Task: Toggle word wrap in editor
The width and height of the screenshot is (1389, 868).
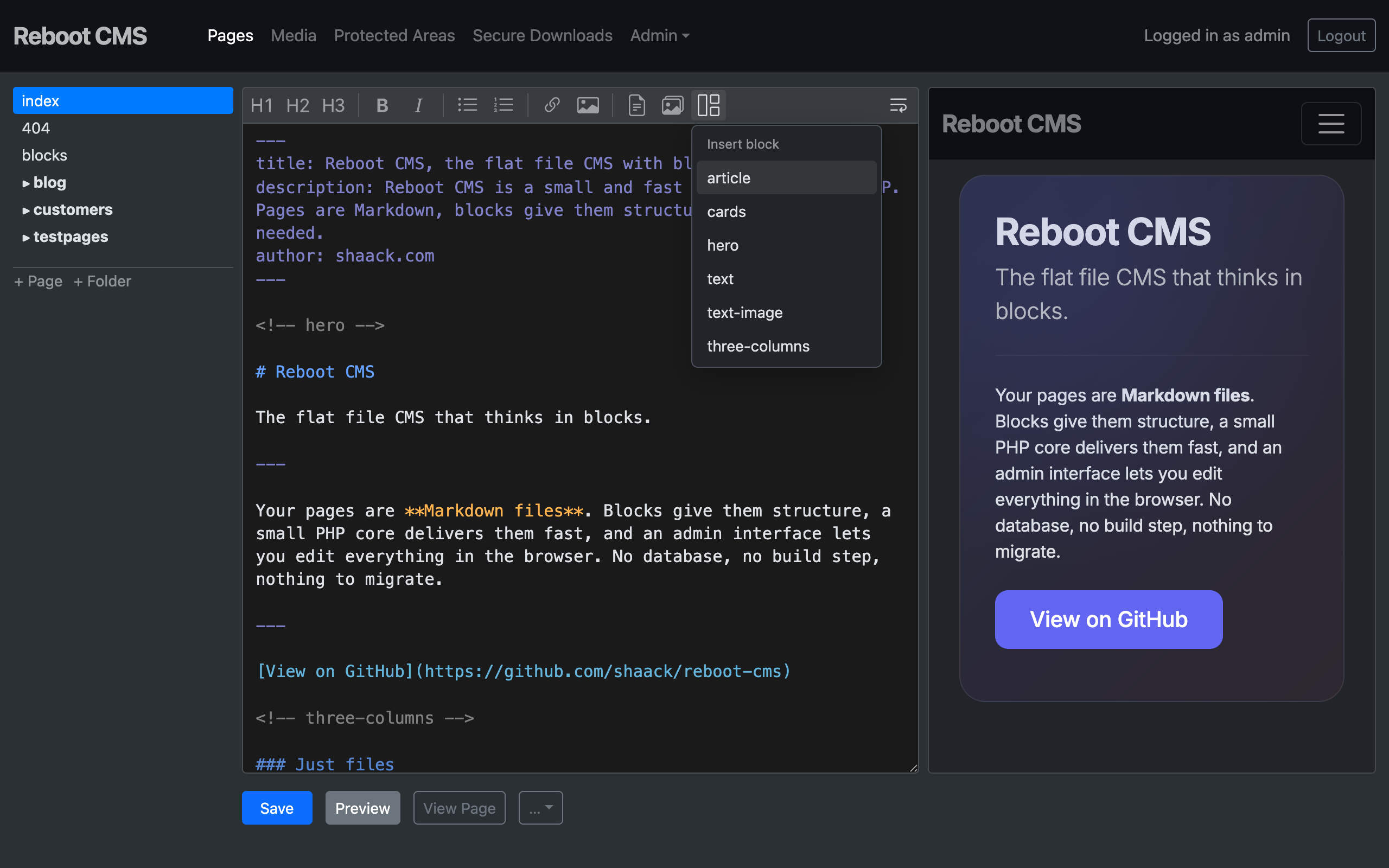Action: pos(899,105)
